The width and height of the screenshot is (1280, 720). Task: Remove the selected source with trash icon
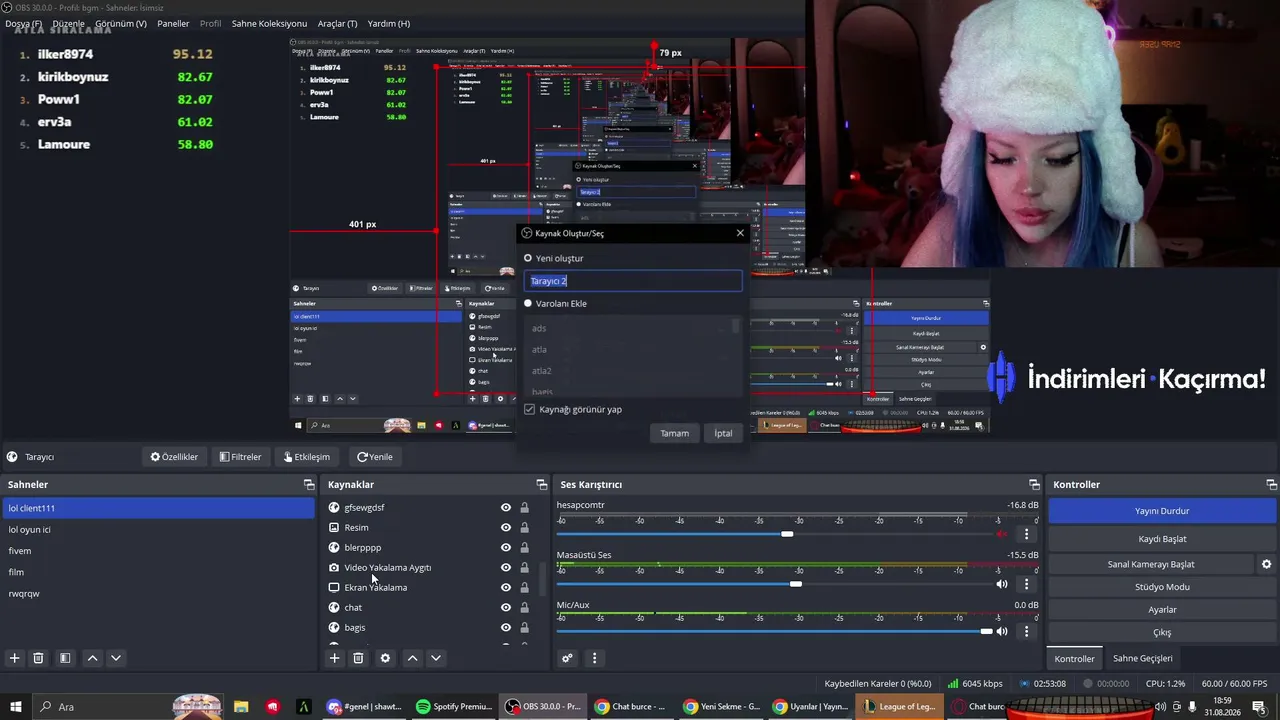[358, 658]
